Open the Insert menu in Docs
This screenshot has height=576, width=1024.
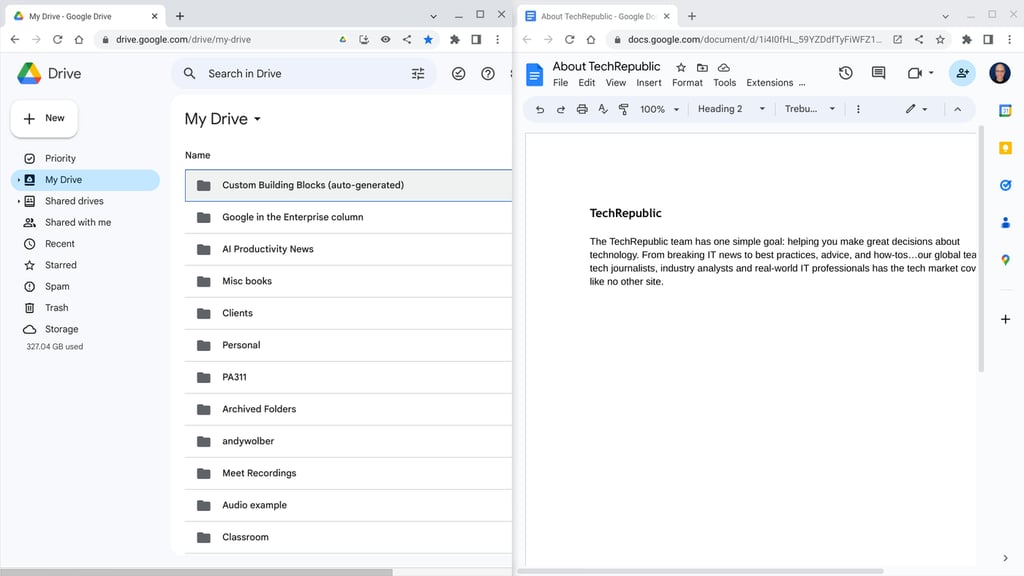click(649, 83)
